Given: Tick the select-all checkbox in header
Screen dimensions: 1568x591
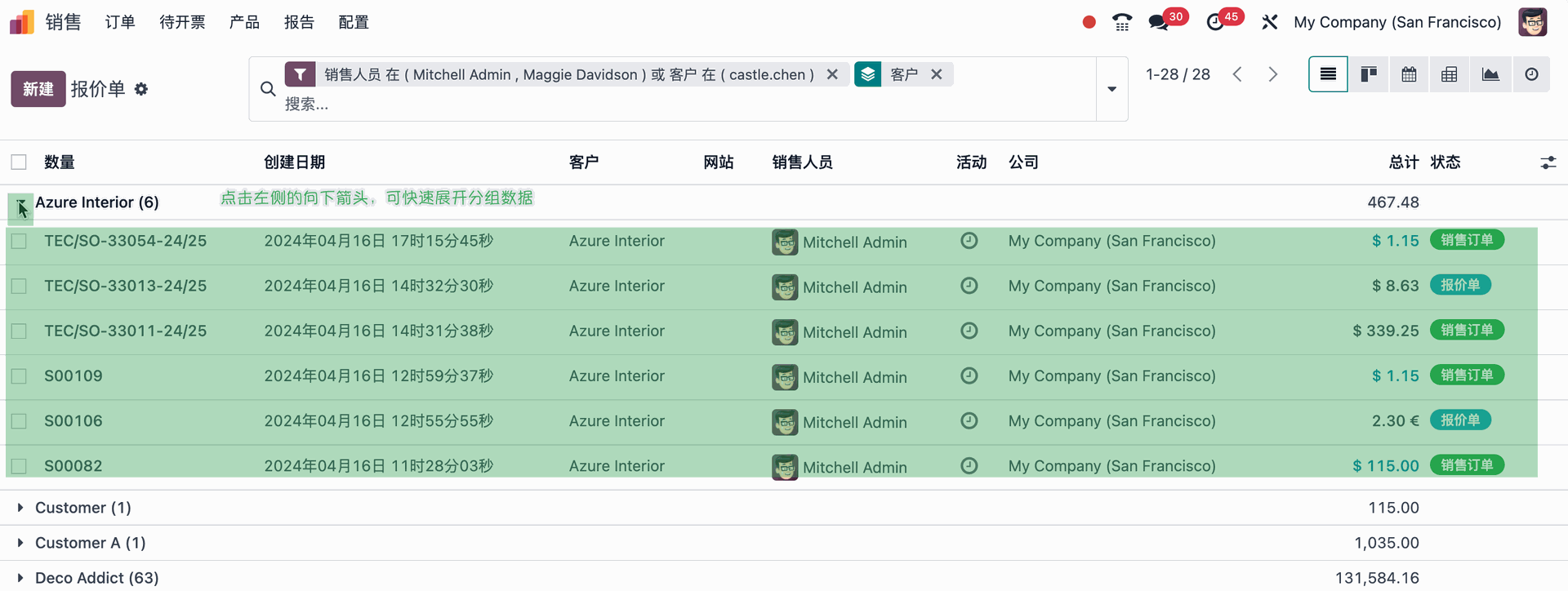Looking at the screenshot, I should (19, 162).
